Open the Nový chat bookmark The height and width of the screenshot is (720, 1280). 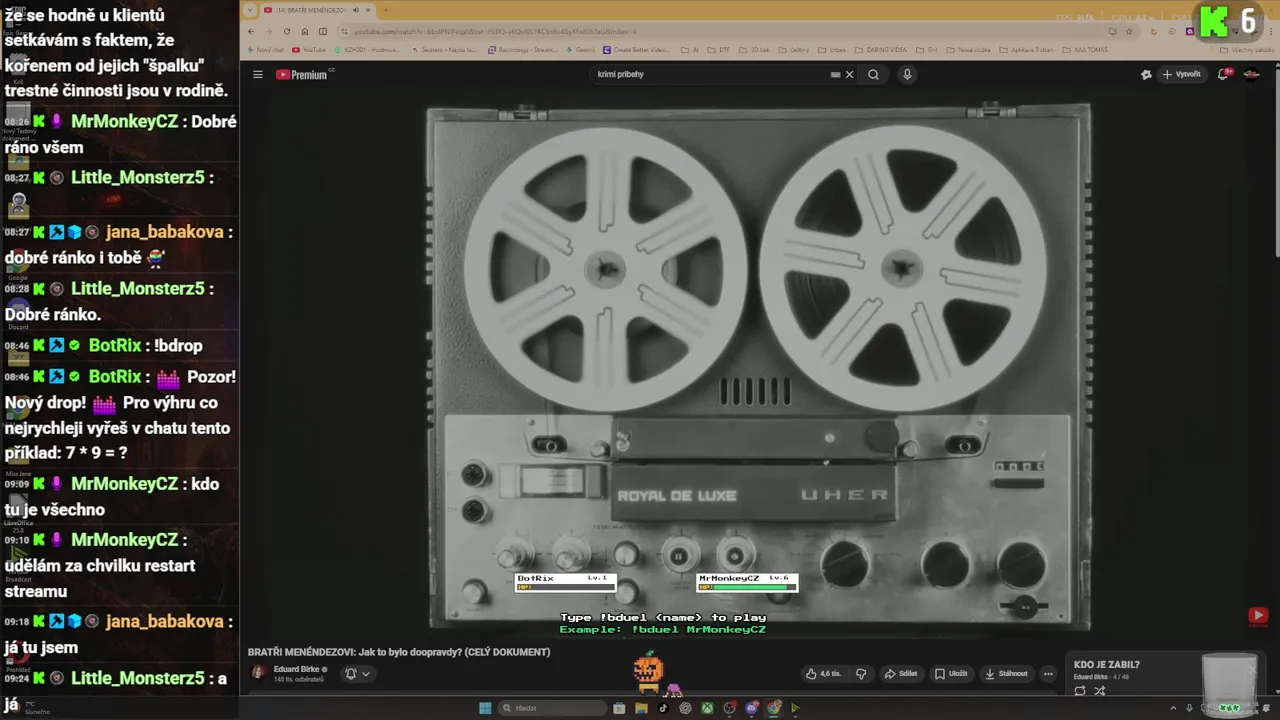[265, 49]
